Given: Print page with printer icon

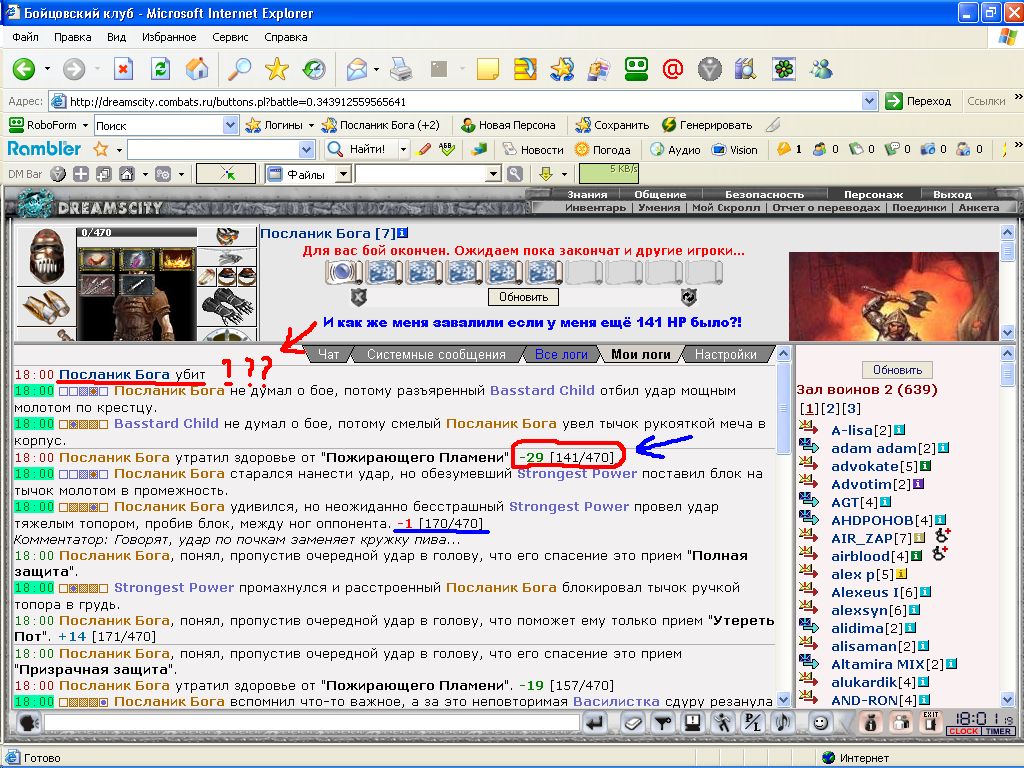Looking at the screenshot, I should 401,69.
